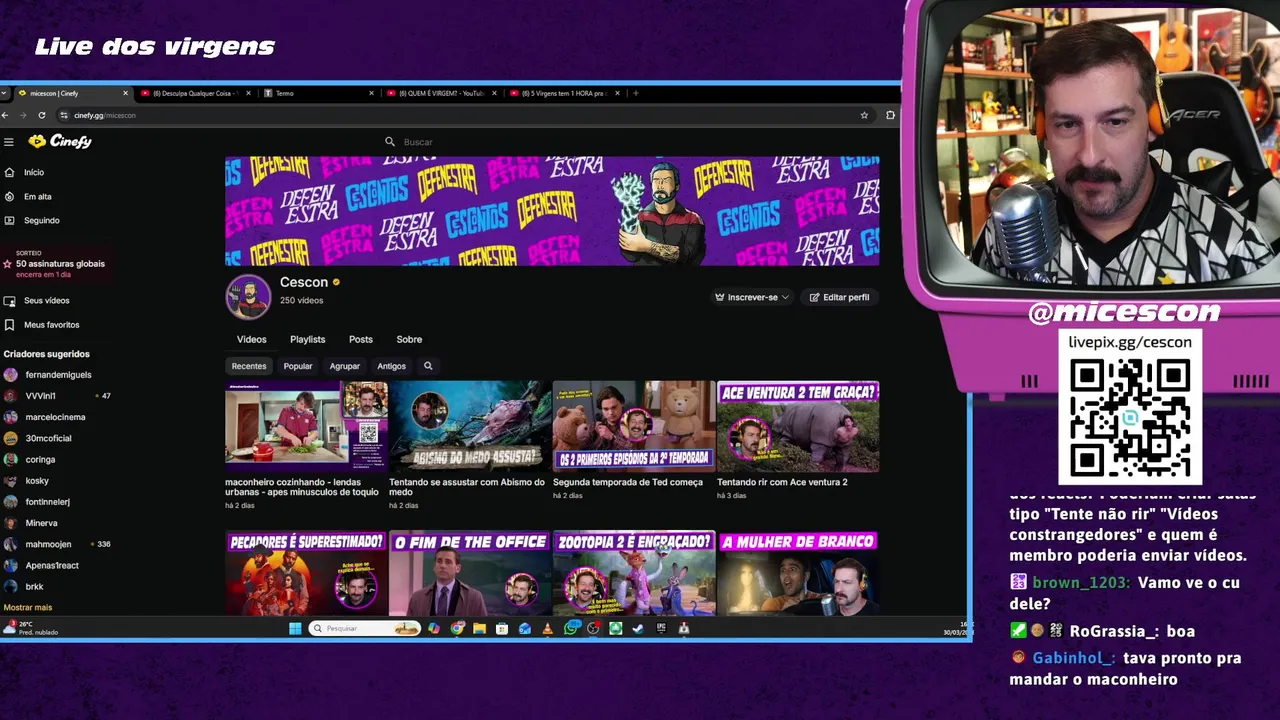Click the browser reload icon
Image resolution: width=1280 pixels, height=720 pixels.
(41, 115)
